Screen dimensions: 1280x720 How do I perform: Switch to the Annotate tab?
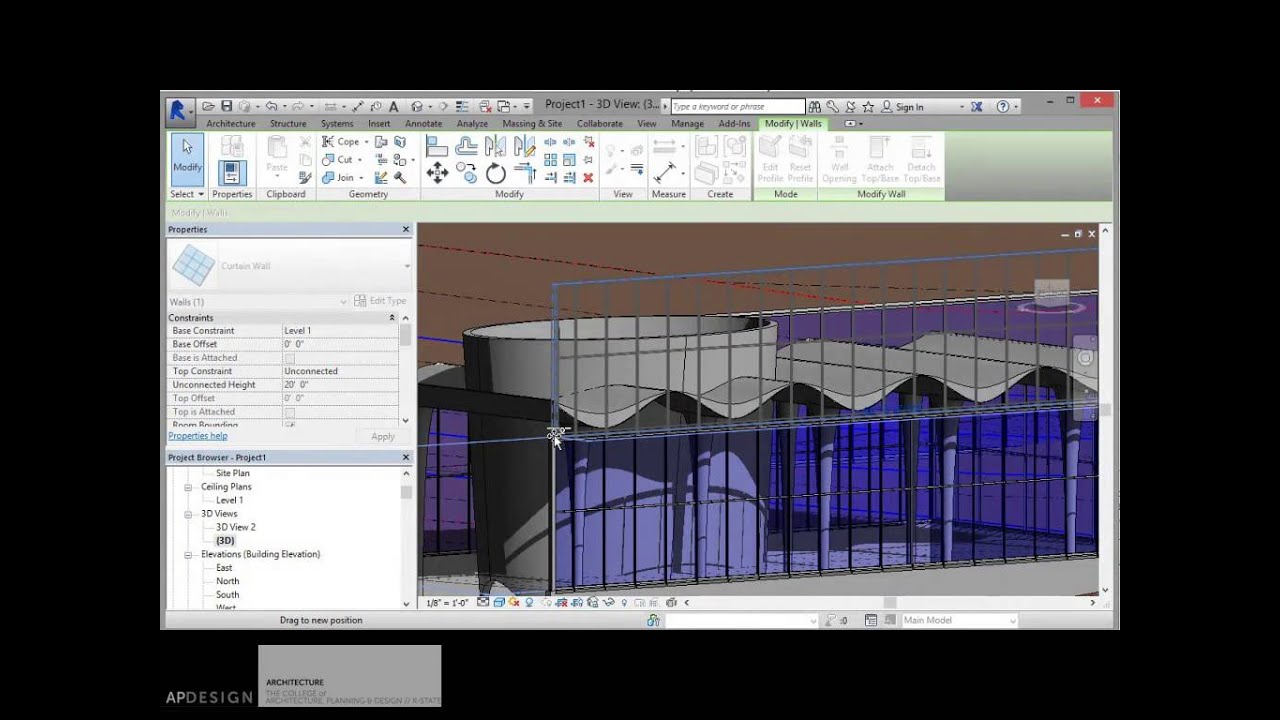pyautogui.click(x=423, y=124)
